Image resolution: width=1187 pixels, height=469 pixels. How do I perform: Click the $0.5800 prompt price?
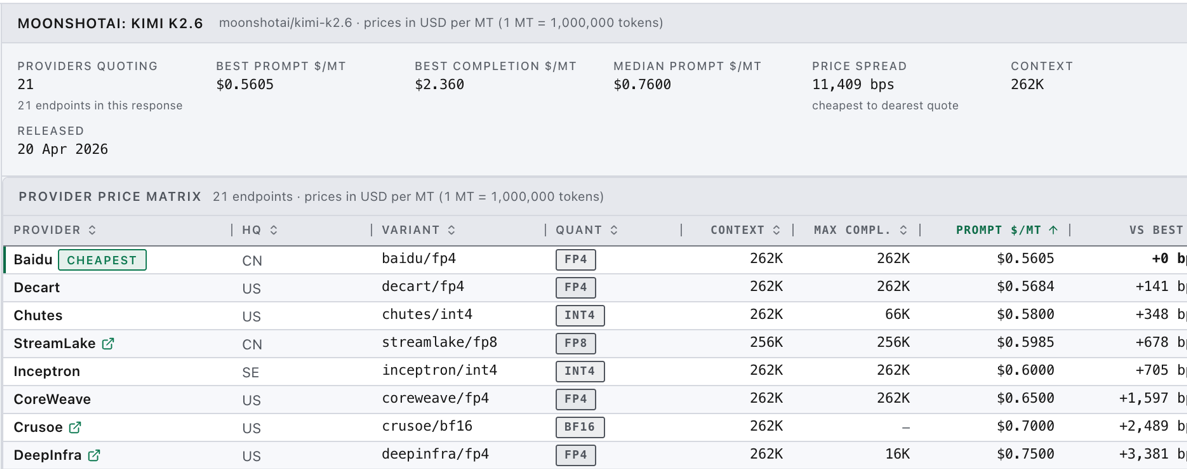coord(1025,315)
